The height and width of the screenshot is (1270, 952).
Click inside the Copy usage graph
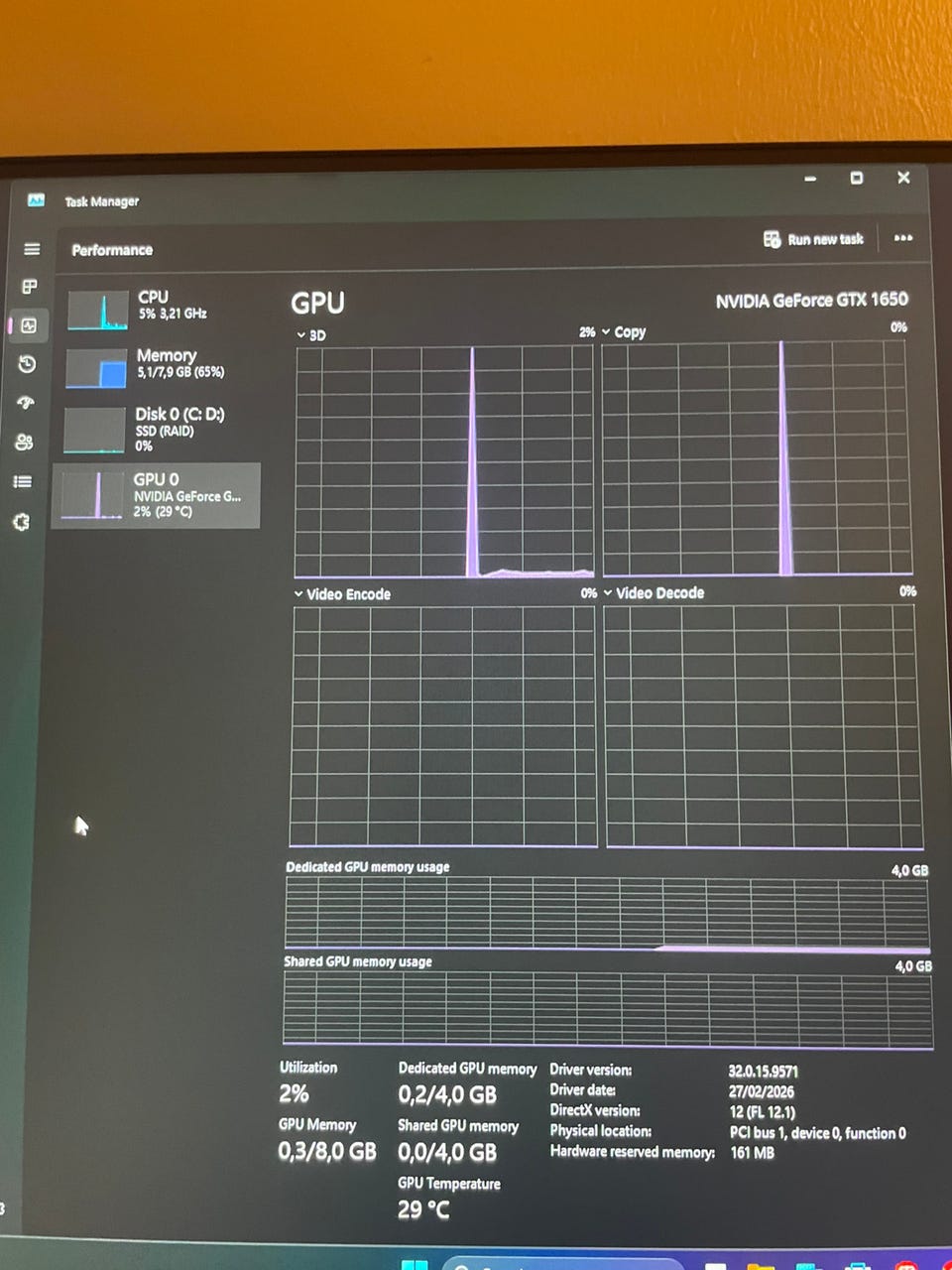[x=756, y=458]
